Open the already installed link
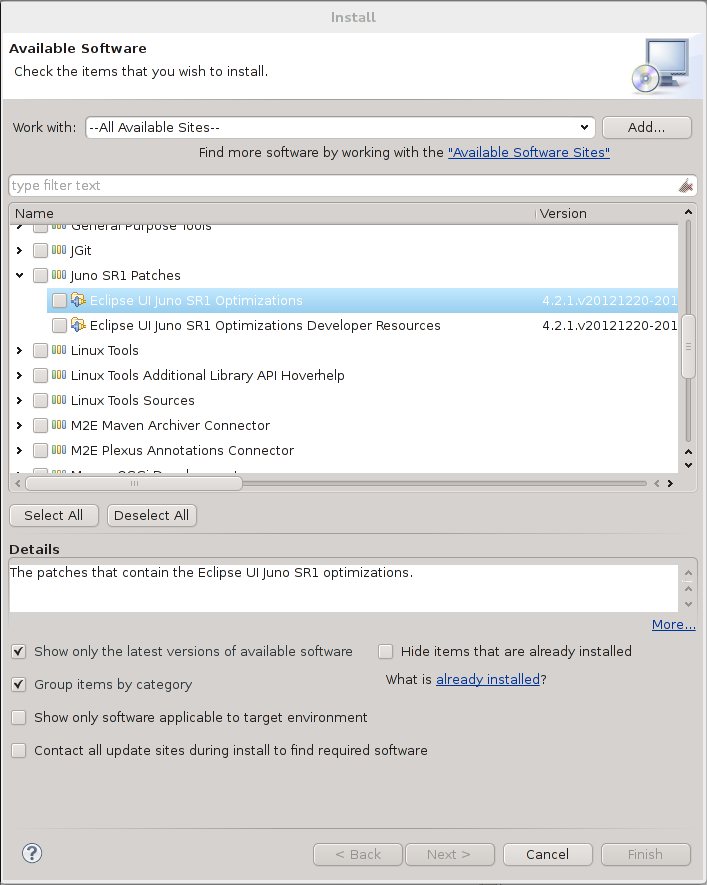This screenshot has width=707, height=885. tap(488, 679)
